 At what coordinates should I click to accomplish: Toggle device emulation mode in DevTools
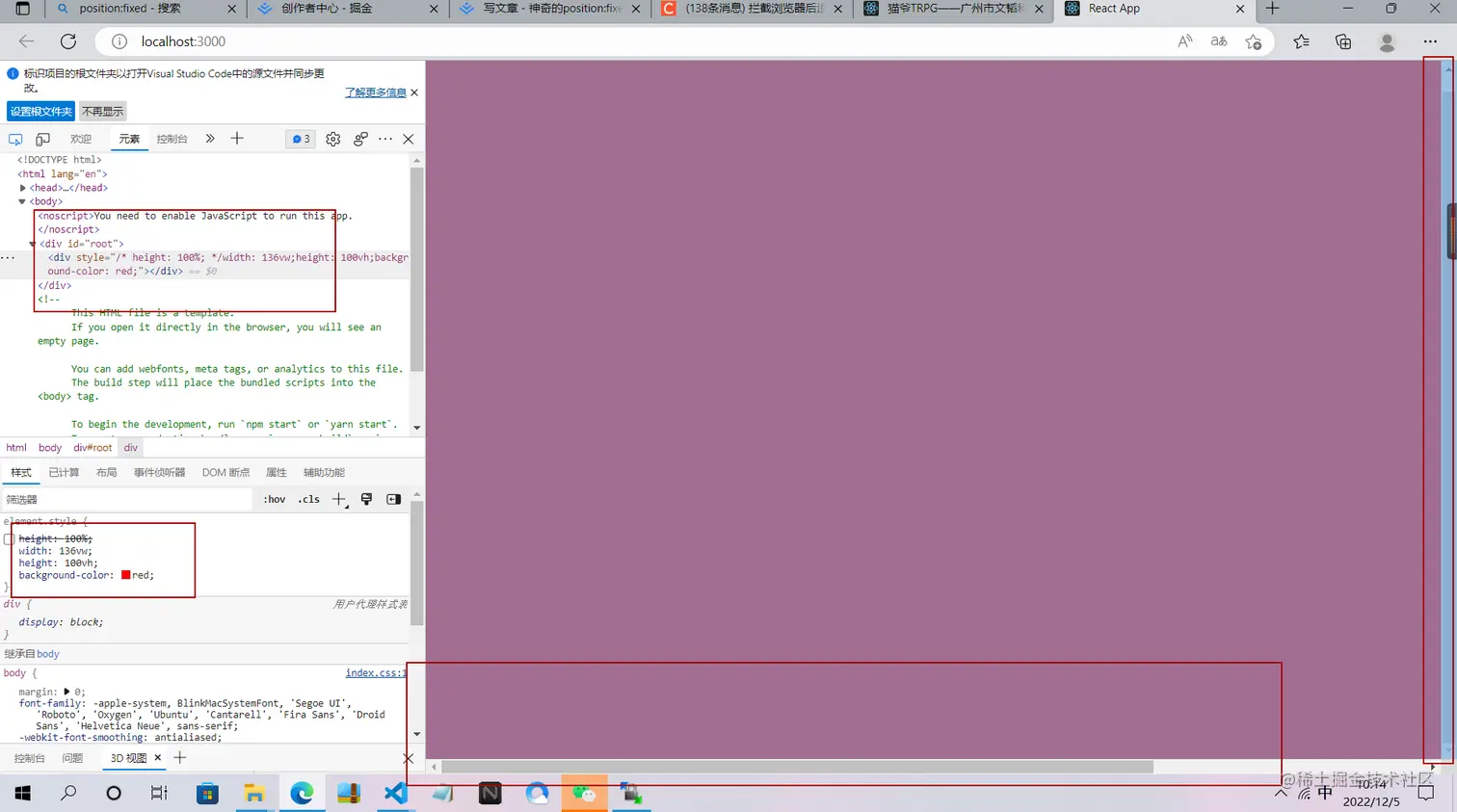pyautogui.click(x=42, y=139)
